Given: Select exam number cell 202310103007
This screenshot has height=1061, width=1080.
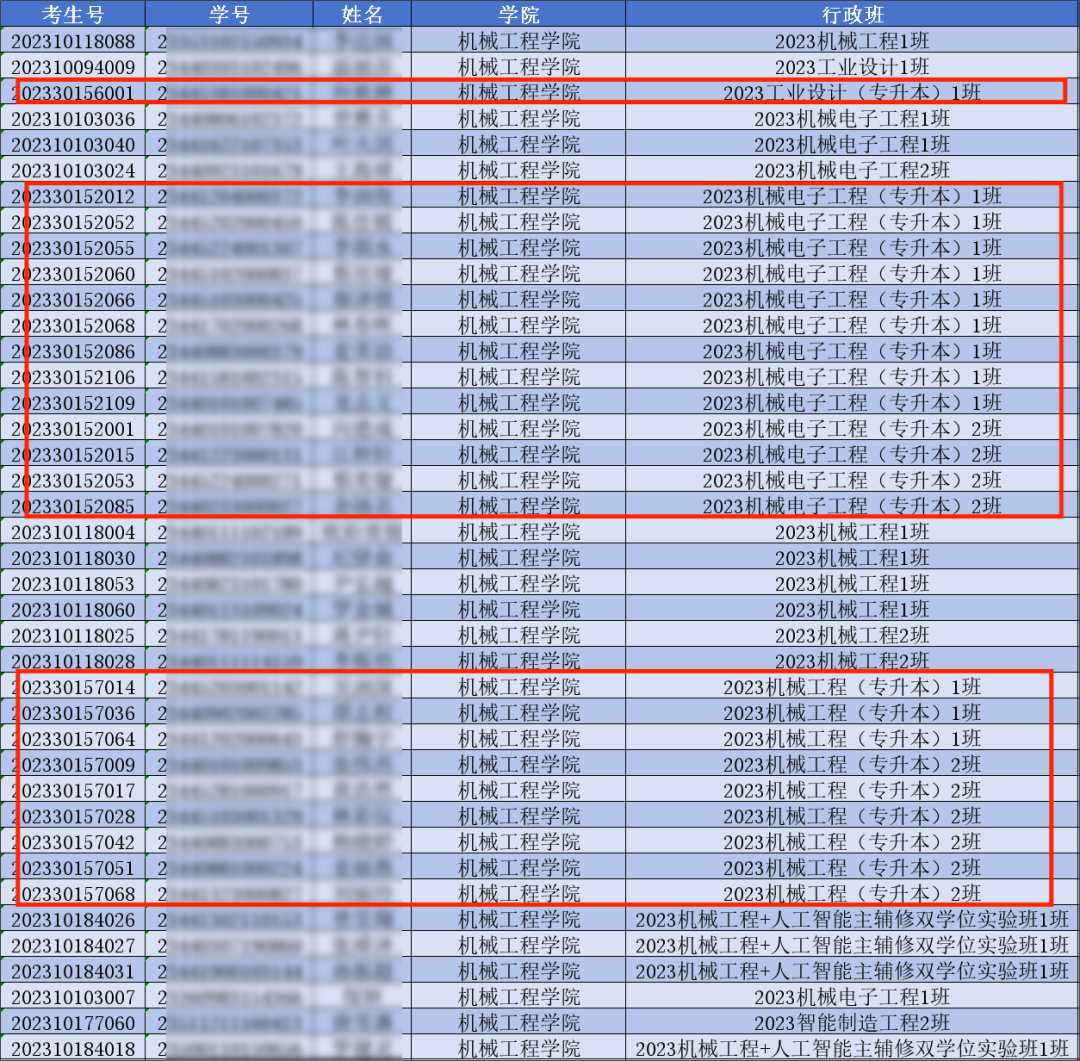Looking at the screenshot, I should [x=73, y=997].
